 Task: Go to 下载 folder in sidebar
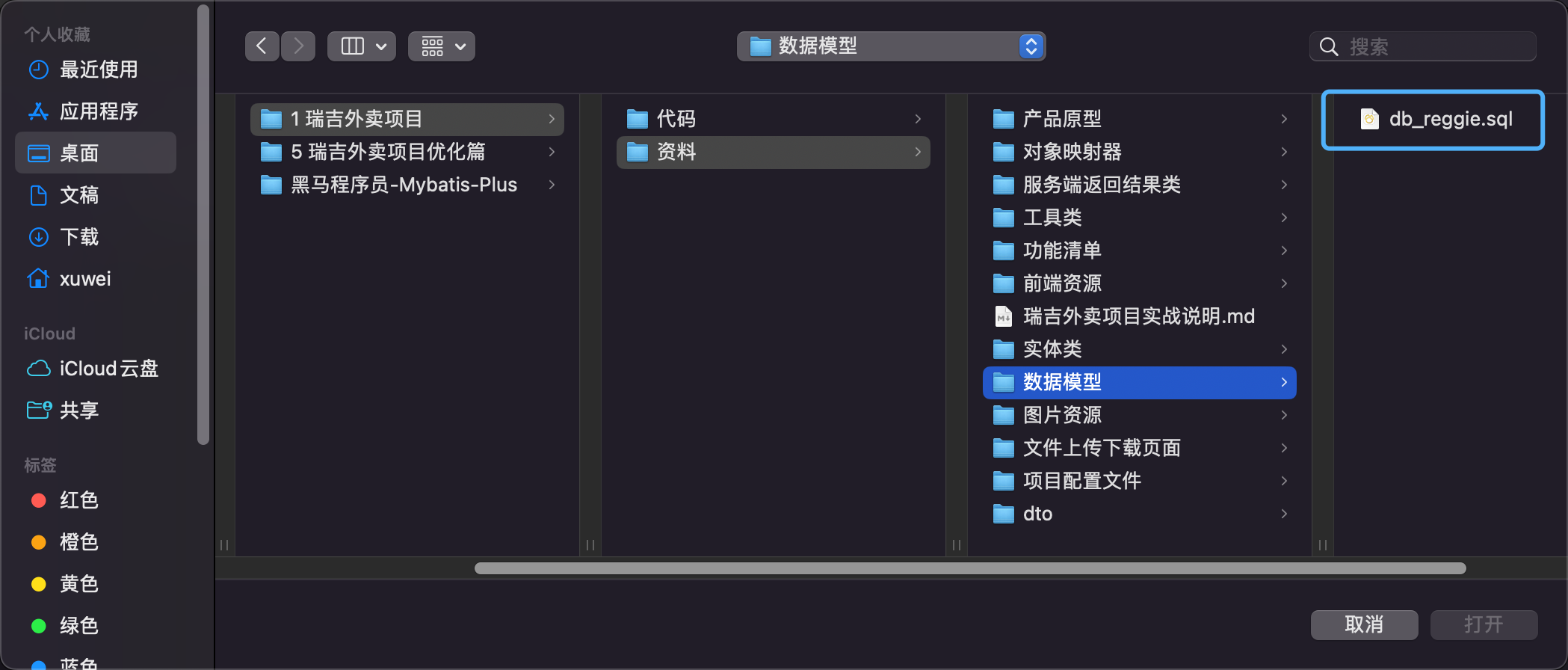click(78, 237)
